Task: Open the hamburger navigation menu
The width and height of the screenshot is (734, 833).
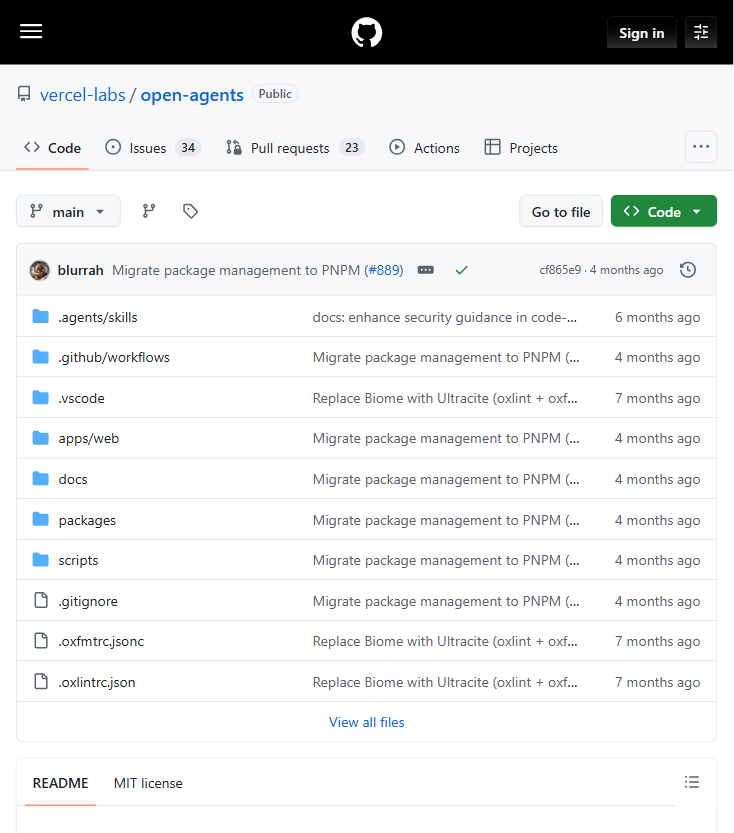Action: click(31, 32)
